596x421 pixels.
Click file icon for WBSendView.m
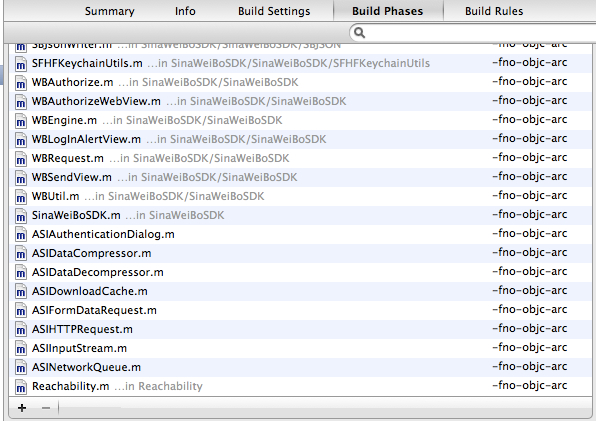21,178
